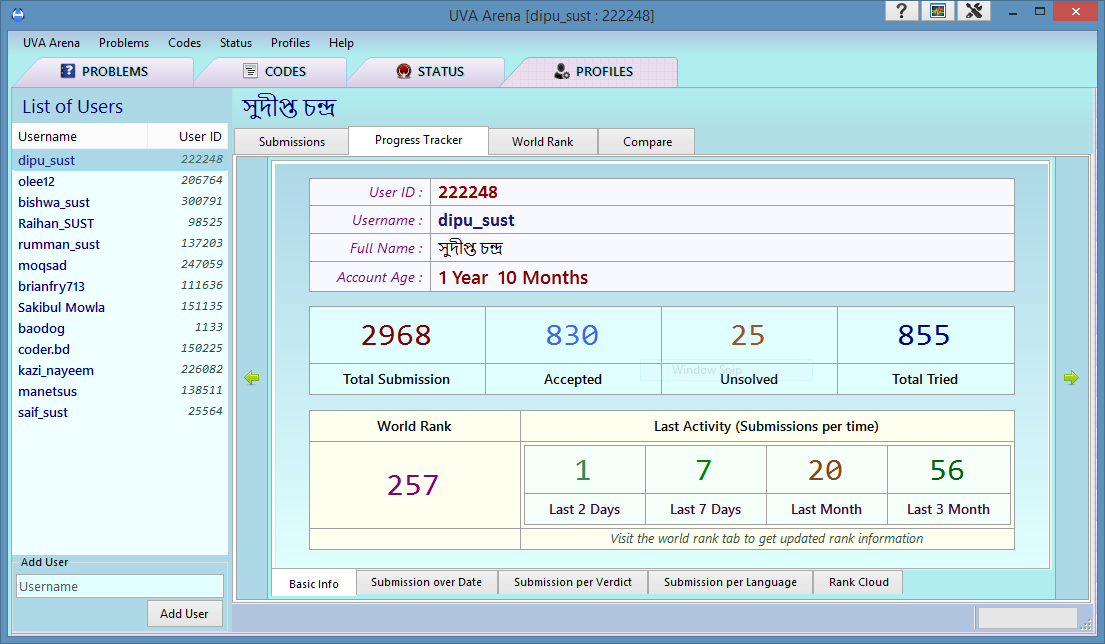Select user kazi_nayeem in the list
The image size is (1105, 644).
(x=120, y=371)
